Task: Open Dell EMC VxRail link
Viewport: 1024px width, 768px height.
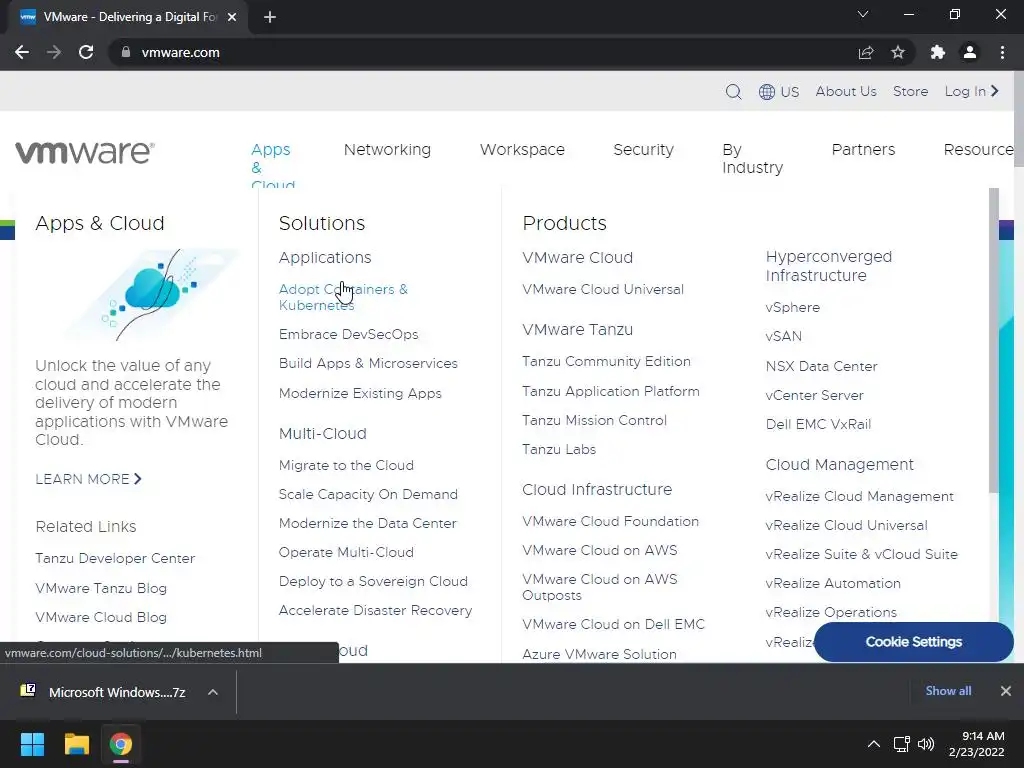Action: pos(818,424)
